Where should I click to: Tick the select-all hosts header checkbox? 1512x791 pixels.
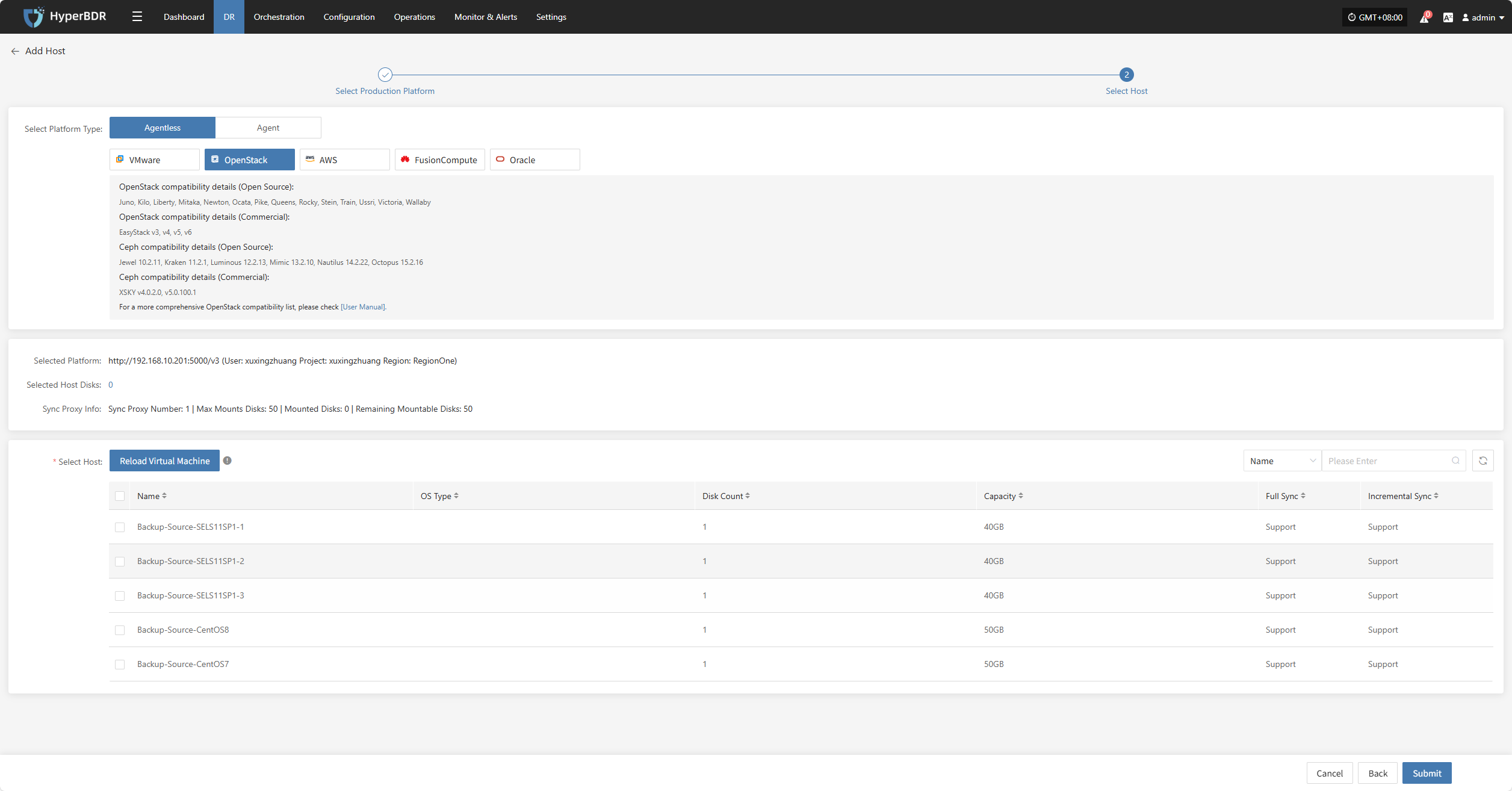tap(120, 496)
